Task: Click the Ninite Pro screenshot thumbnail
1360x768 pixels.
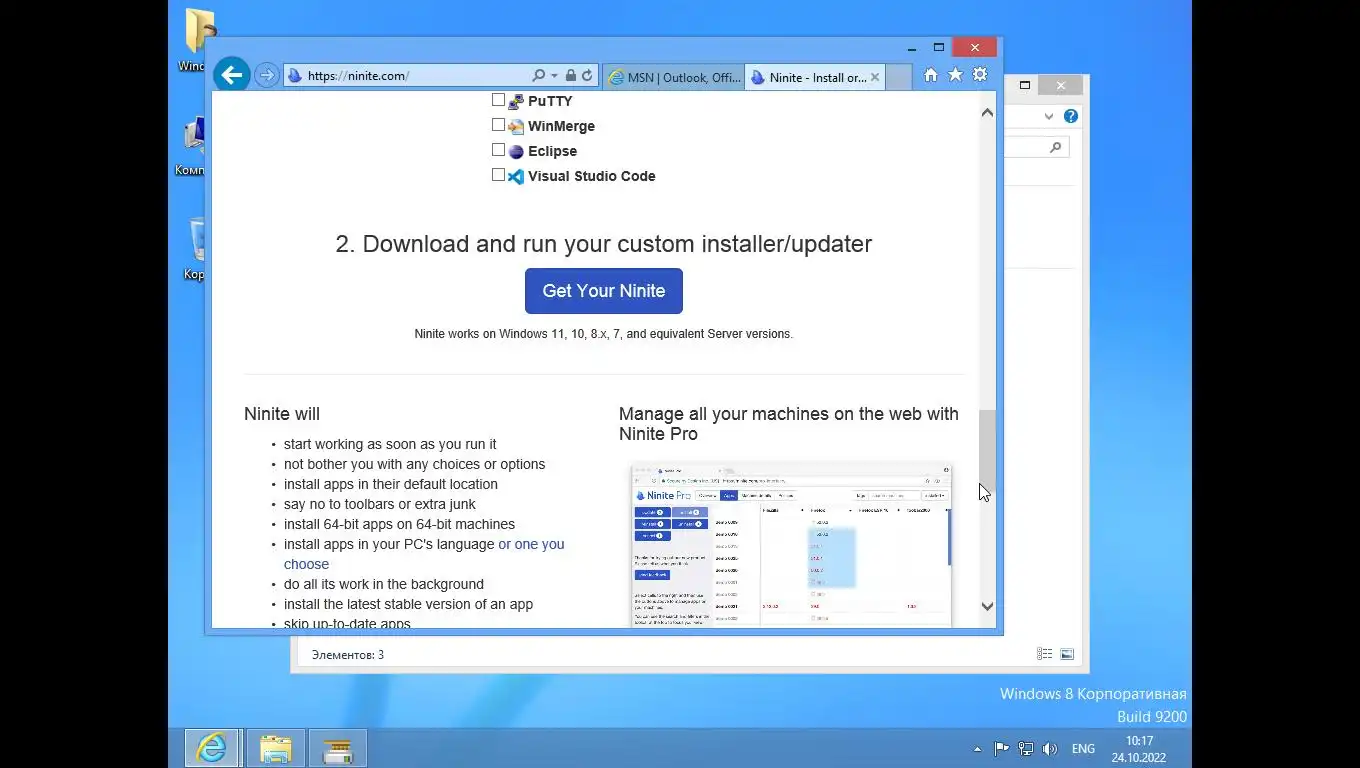Action: [791, 545]
